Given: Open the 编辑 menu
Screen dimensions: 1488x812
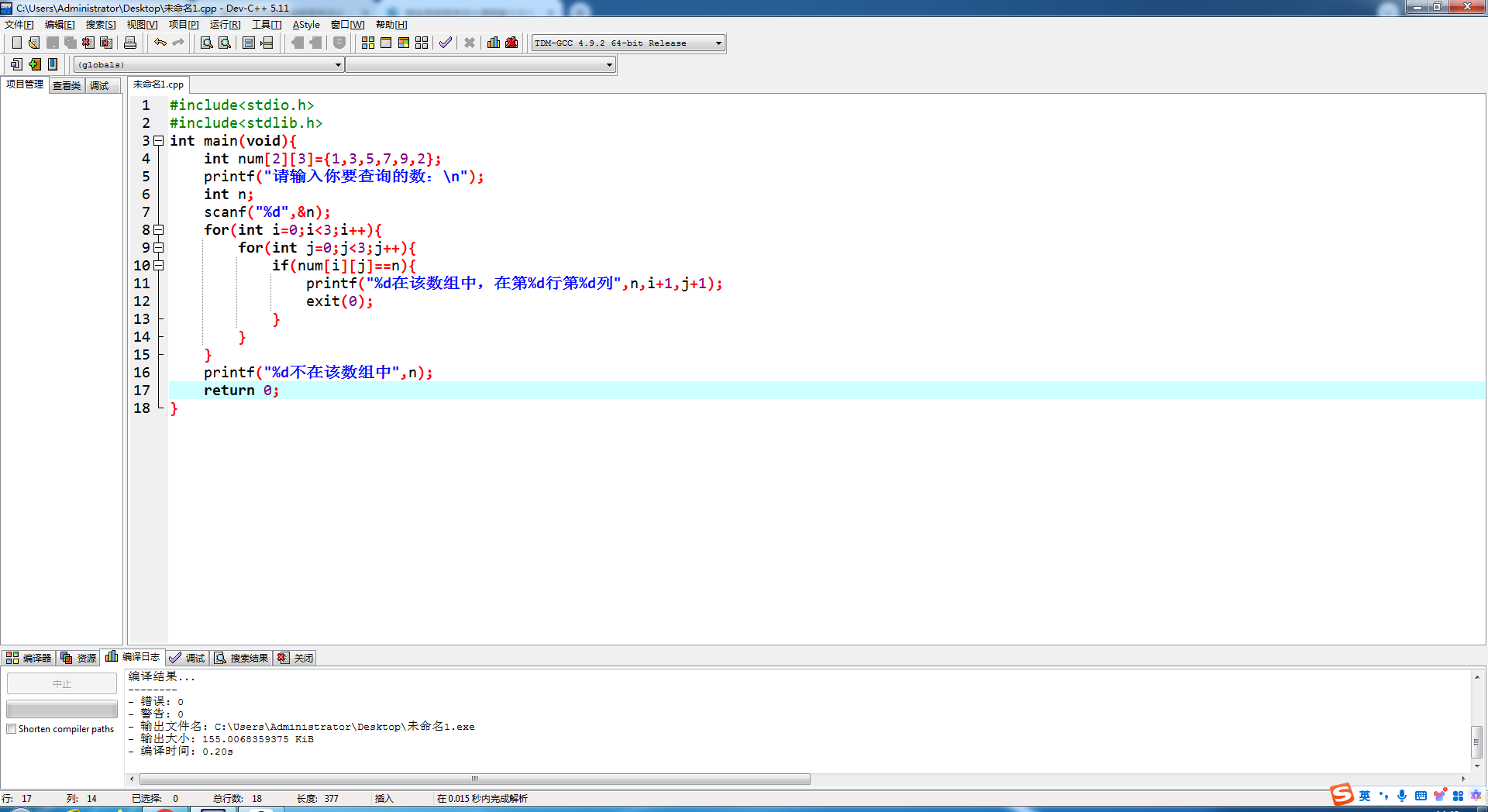Looking at the screenshot, I should (x=60, y=25).
